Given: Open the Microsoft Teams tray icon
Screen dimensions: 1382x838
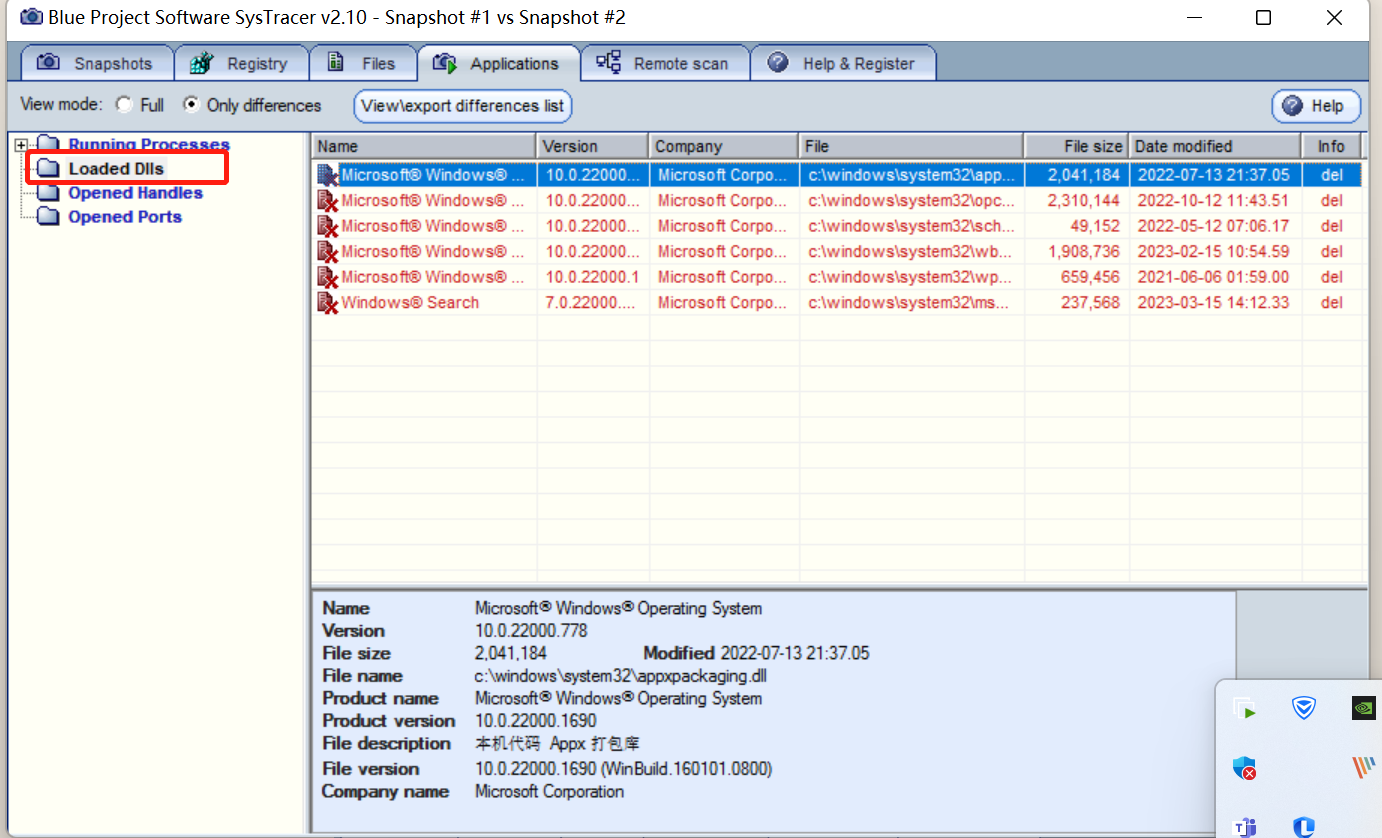Looking at the screenshot, I should (x=1245, y=827).
